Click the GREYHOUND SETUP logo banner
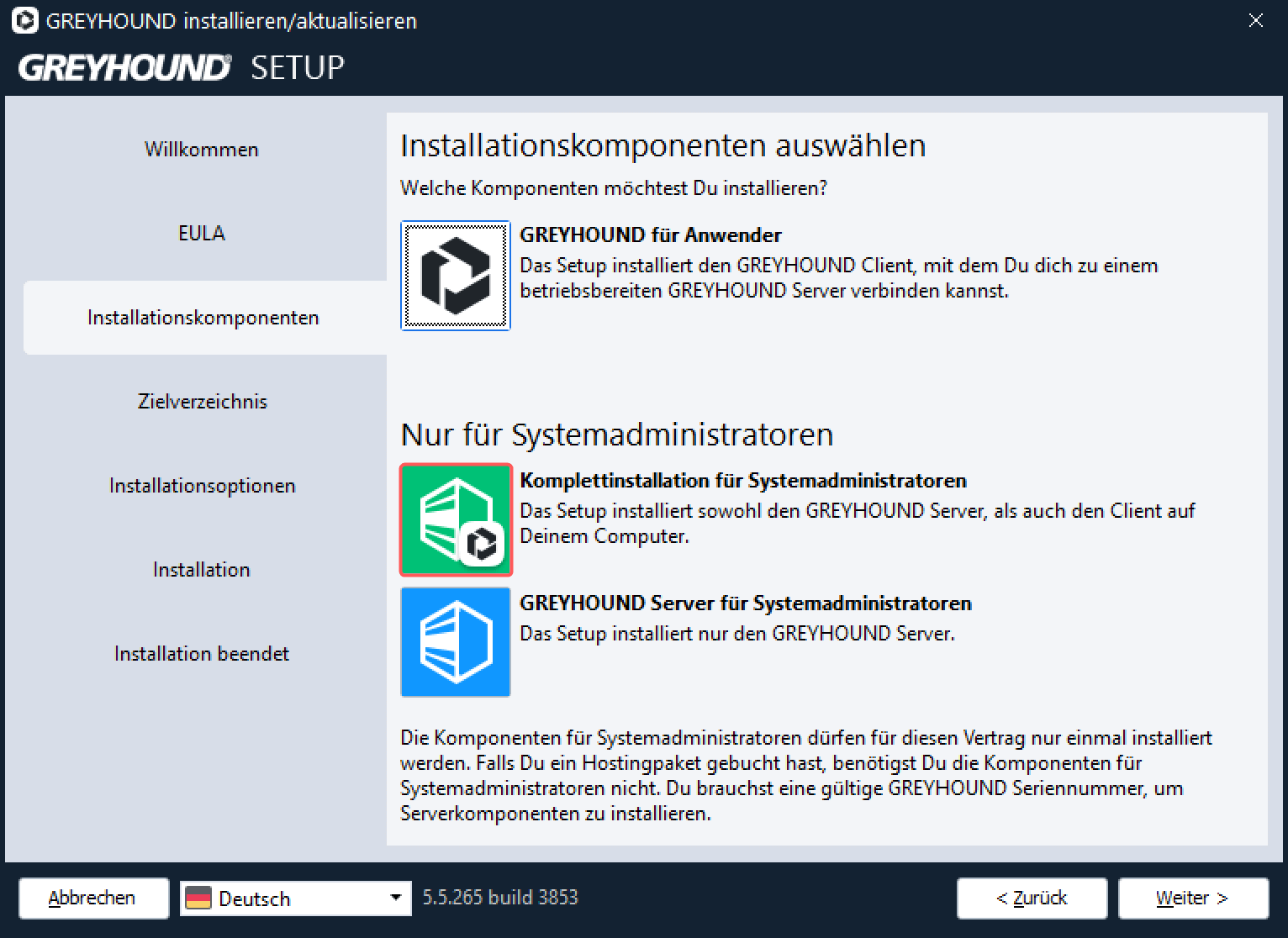The width and height of the screenshot is (1288, 938). pos(182,67)
